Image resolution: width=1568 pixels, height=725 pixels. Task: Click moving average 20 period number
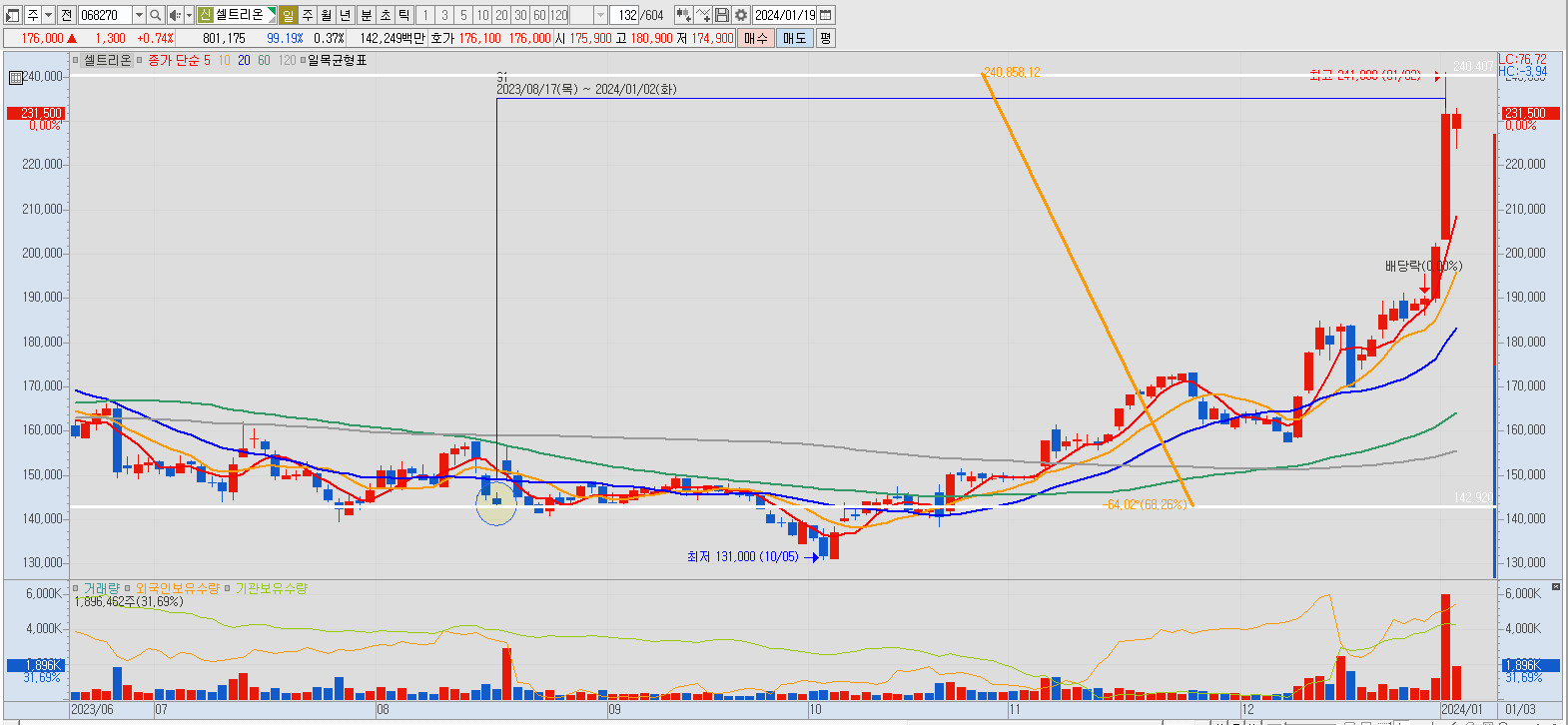[244, 61]
